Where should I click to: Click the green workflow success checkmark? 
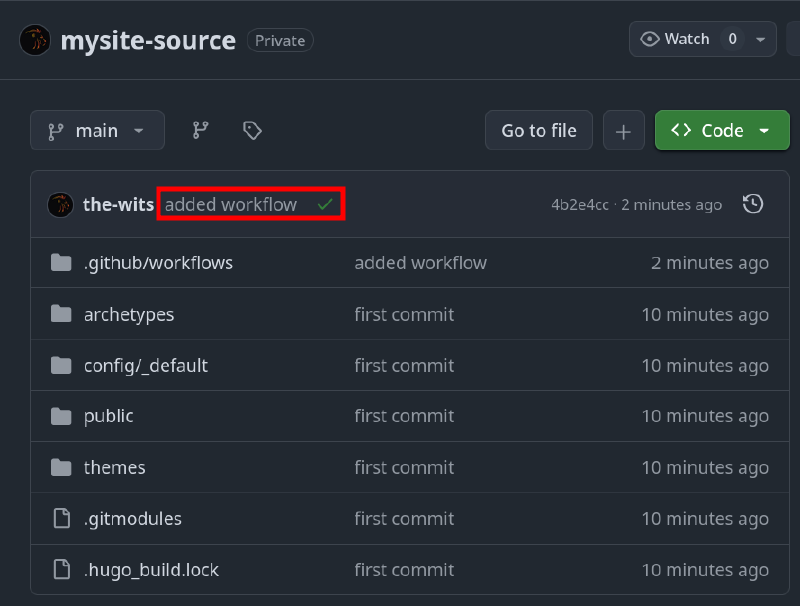(x=325, y=204)
